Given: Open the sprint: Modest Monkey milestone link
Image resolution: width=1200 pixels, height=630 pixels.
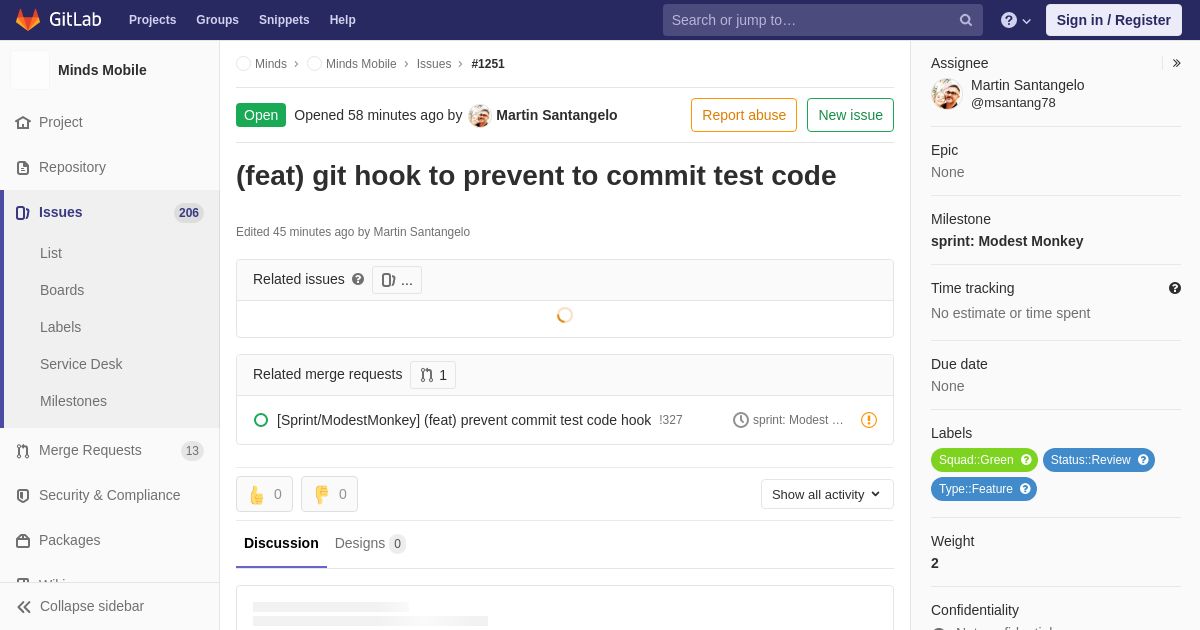Looking at the screenshot, I should [x=1007, y=241].
